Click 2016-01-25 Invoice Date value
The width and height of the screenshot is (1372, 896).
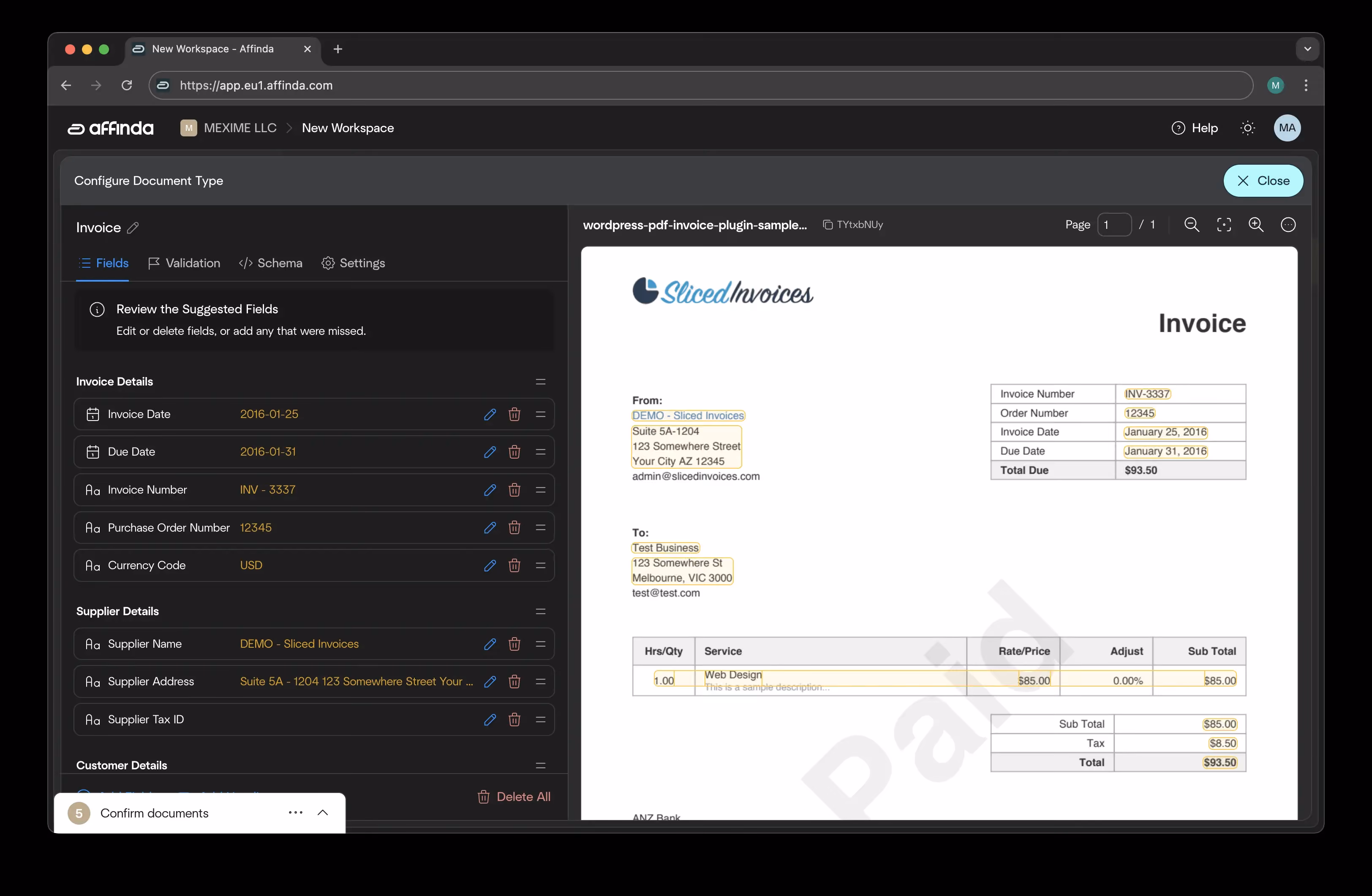[x=269, y=414]
